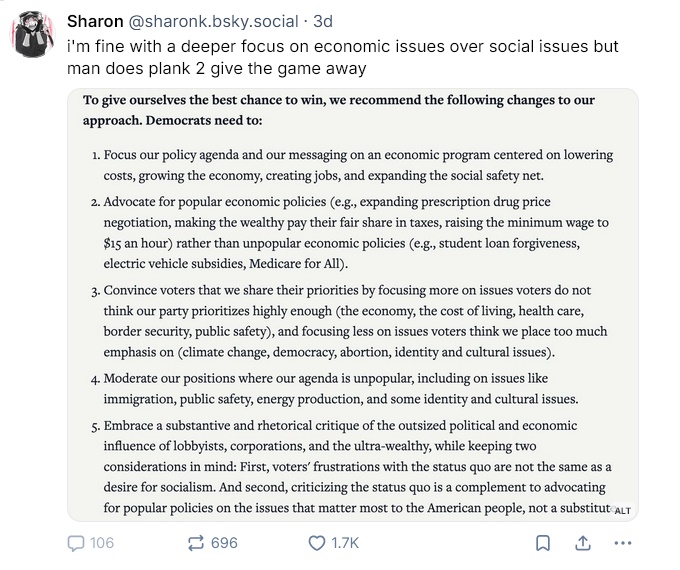Image resolution: width=680 pixels, height=570 pixels.
Task: Click the reply speech bubble icon
Action: (76, 543)
